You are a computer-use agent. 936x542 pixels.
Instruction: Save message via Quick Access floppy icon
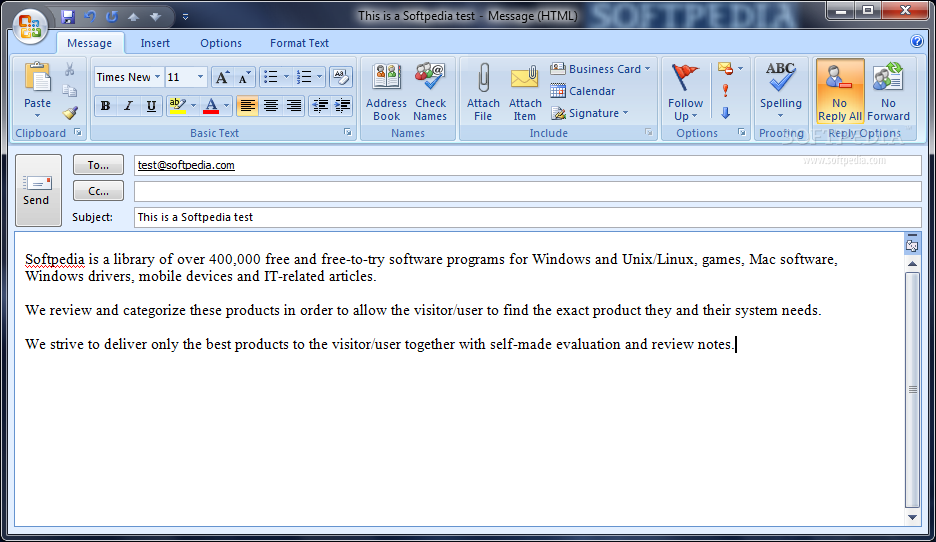(68, 17)
